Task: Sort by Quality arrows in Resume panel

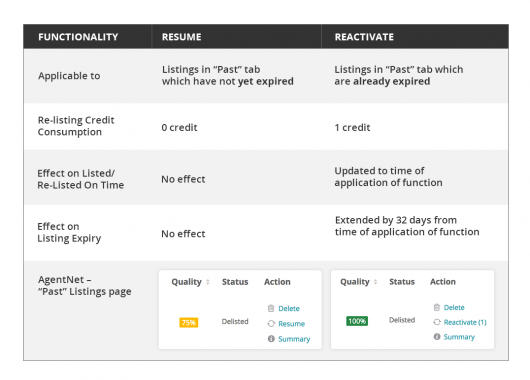Action: tap(208, 282)
